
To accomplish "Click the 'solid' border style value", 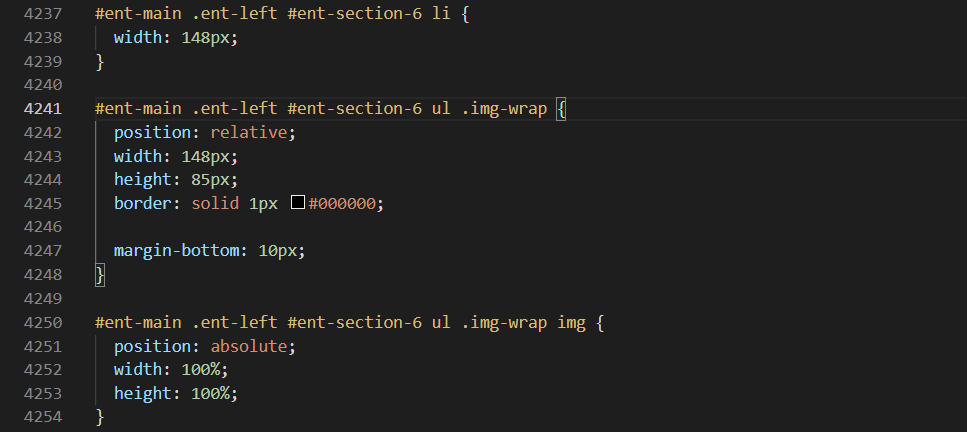I will (x=215, y=203).
